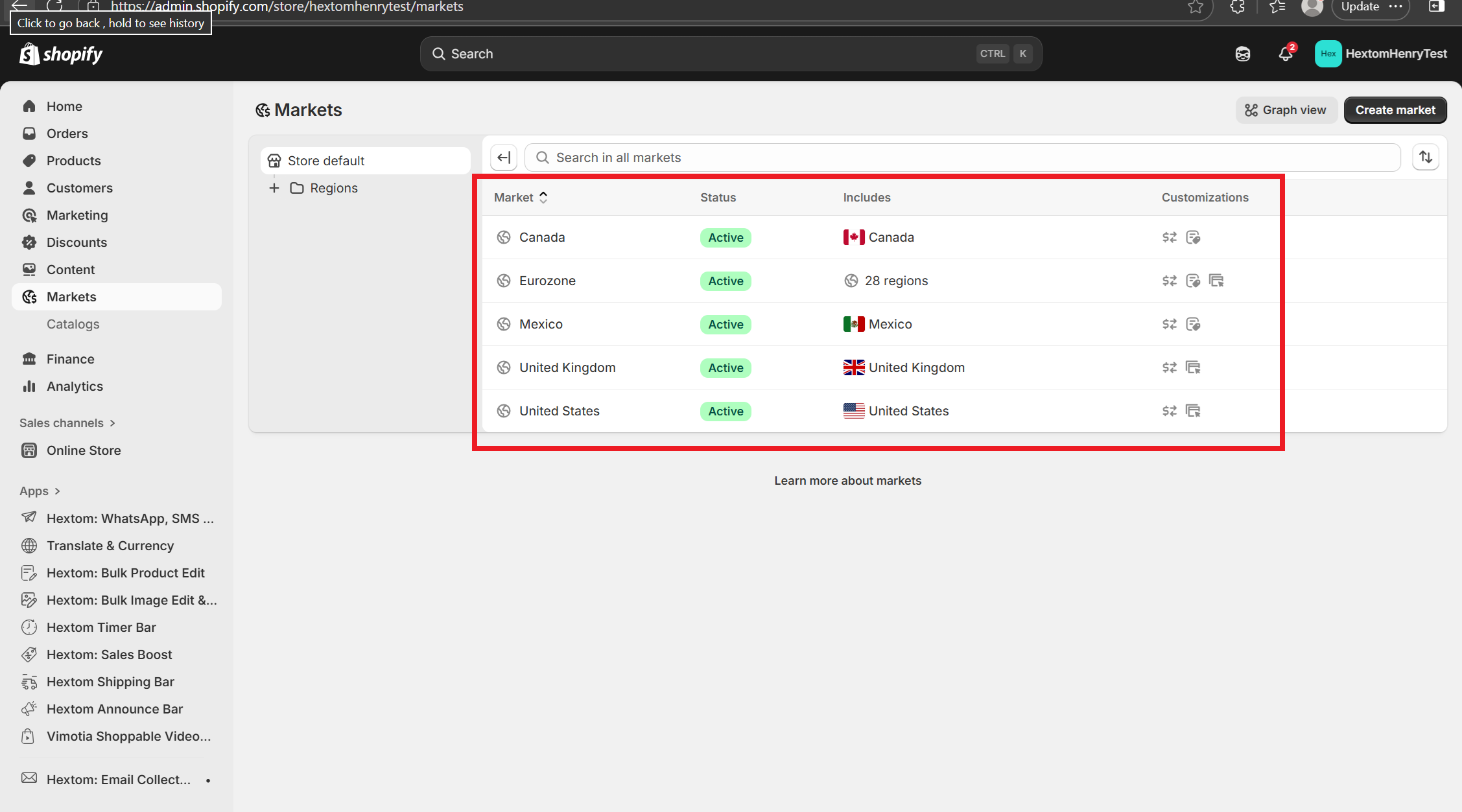This screenshot has width=1462, height=812.
Task: Click the browser favorites star icon
Action: (1196, 7)
